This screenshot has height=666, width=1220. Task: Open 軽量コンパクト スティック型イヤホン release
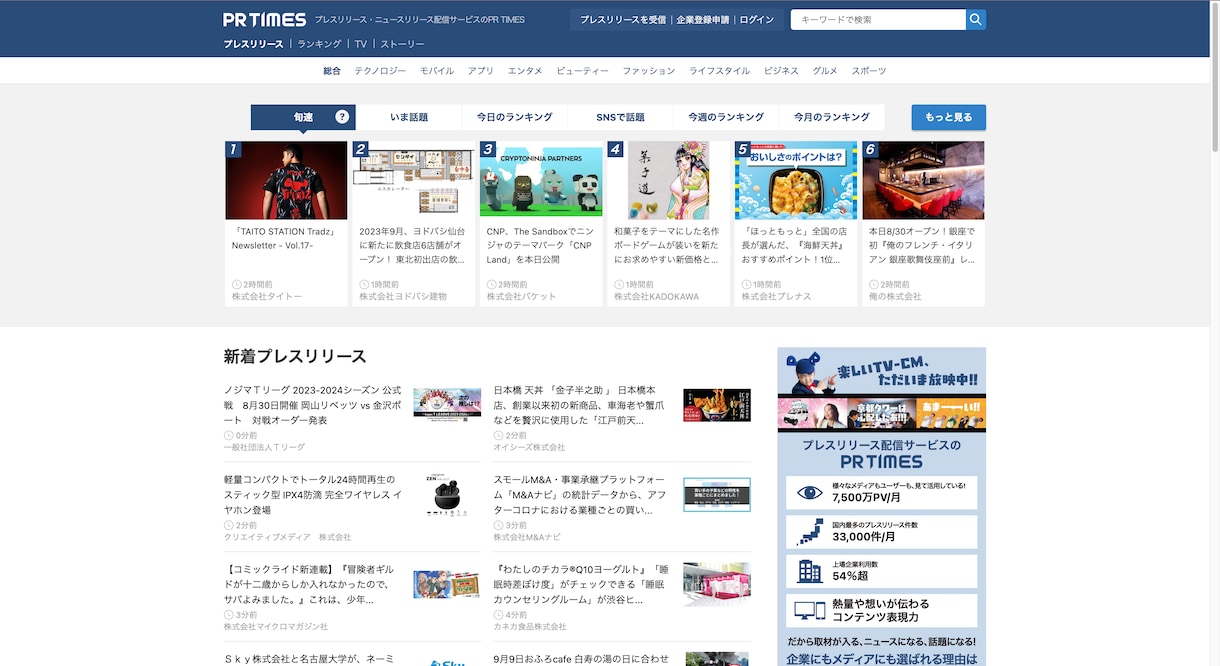click(x=313, y=494)
